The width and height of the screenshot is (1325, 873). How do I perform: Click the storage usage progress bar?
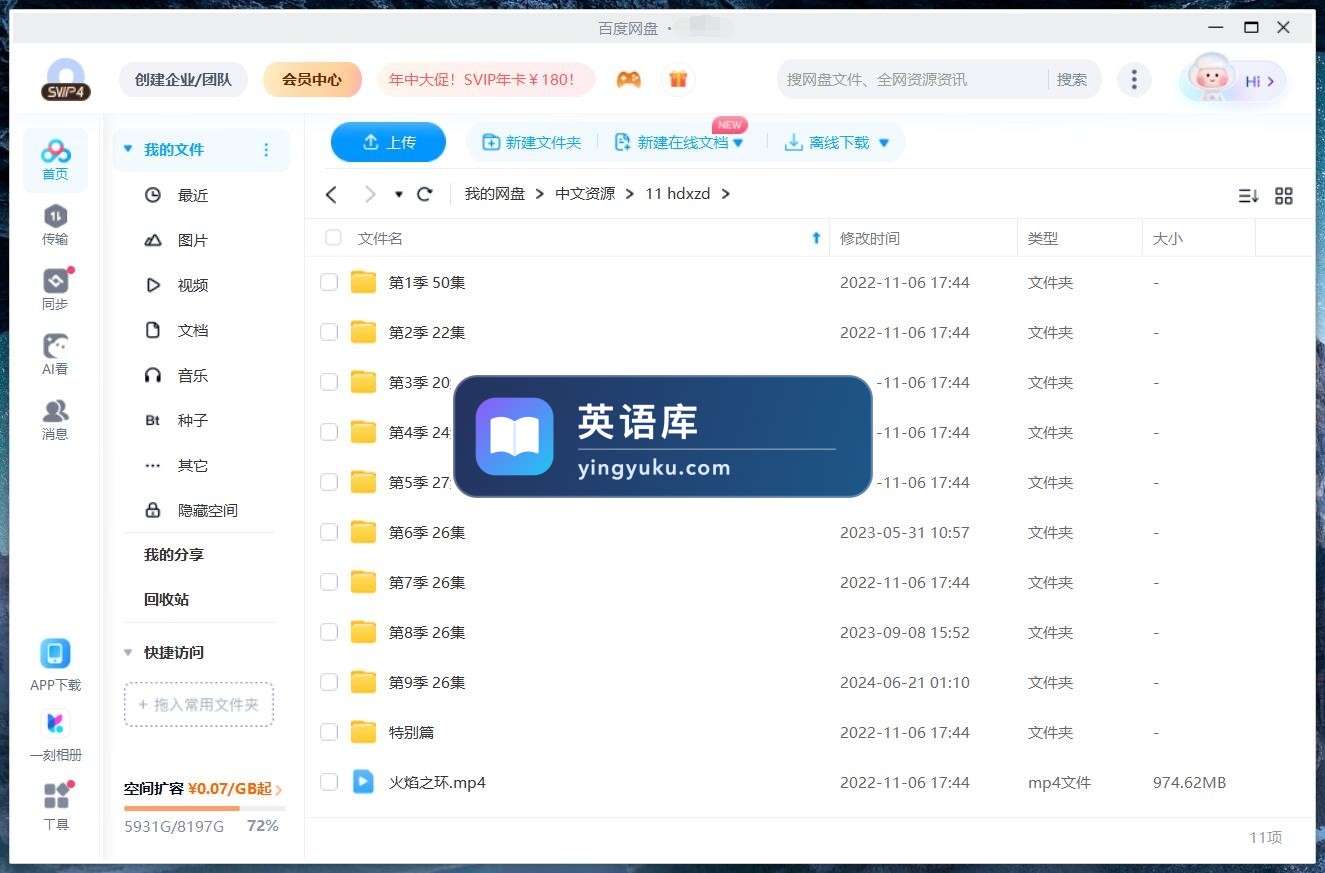pos(205,808)
